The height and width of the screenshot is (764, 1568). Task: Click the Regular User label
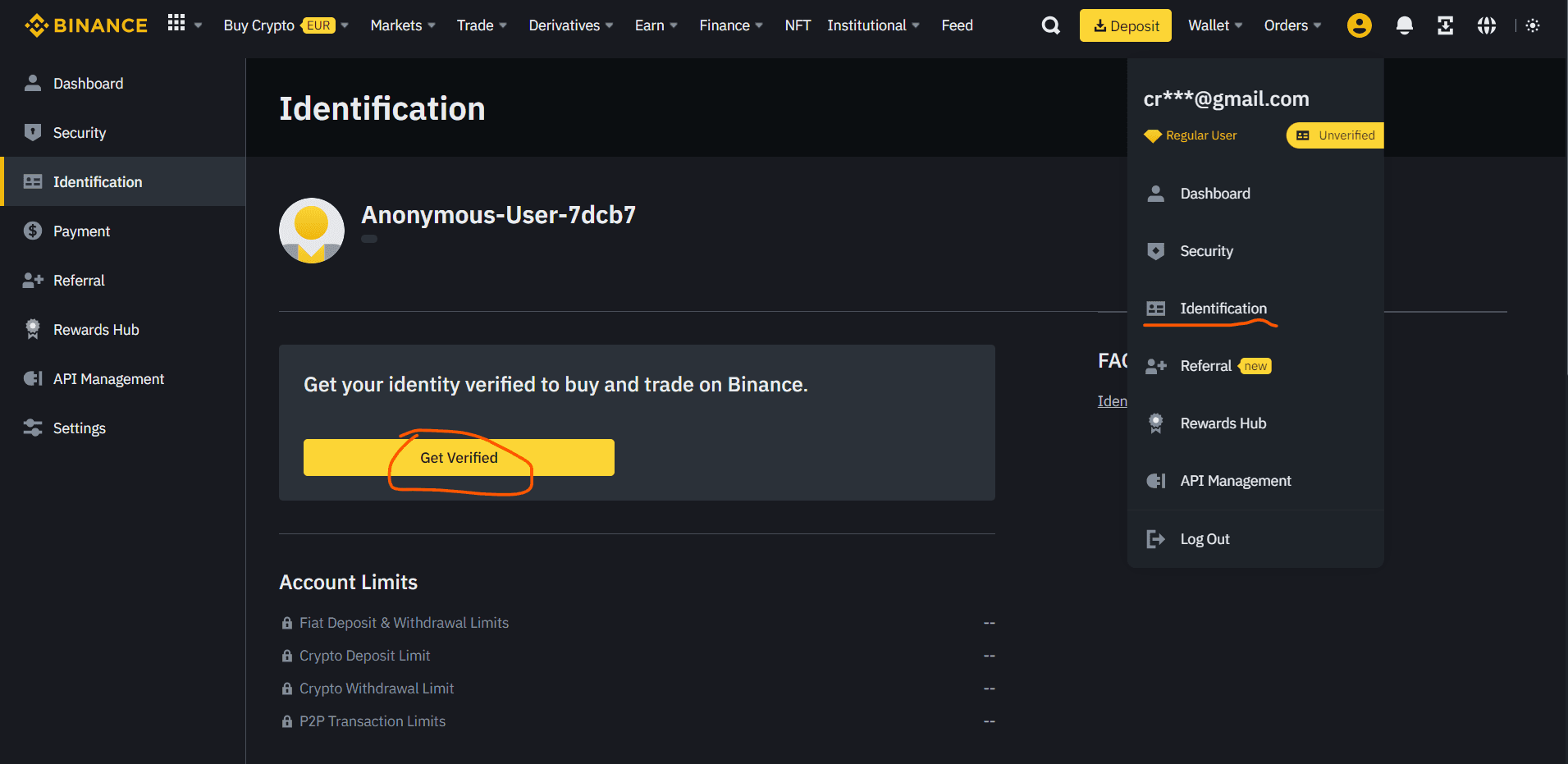[1201, 135]
